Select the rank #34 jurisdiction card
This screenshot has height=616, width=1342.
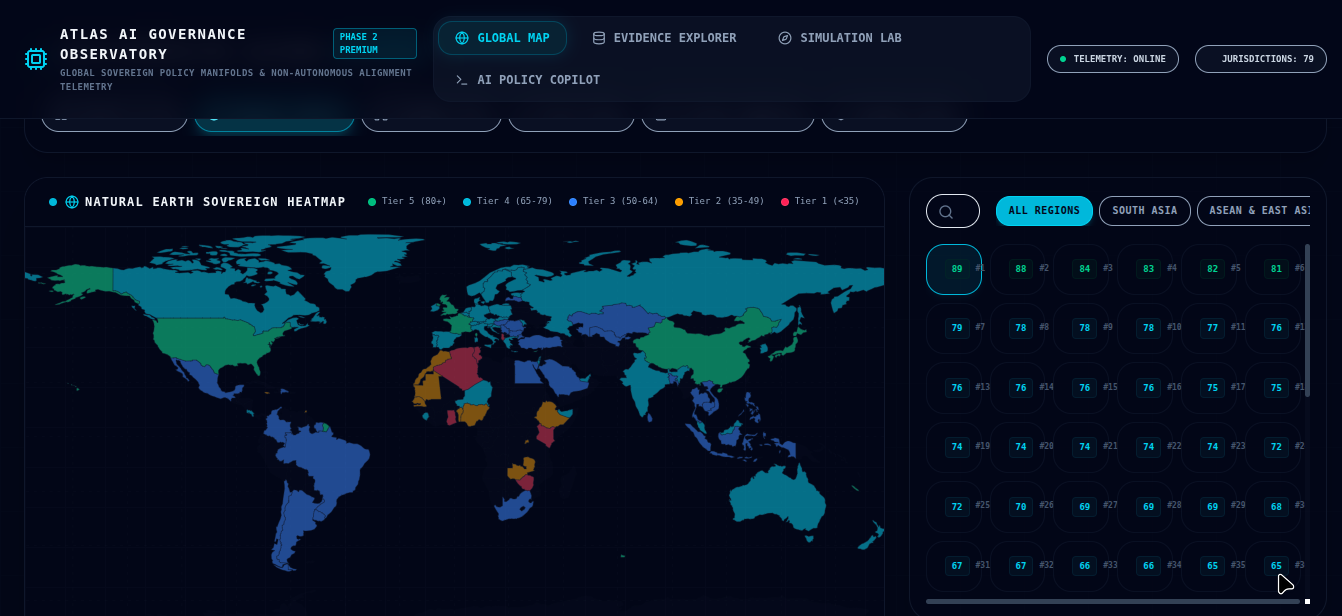(1146, 566)
